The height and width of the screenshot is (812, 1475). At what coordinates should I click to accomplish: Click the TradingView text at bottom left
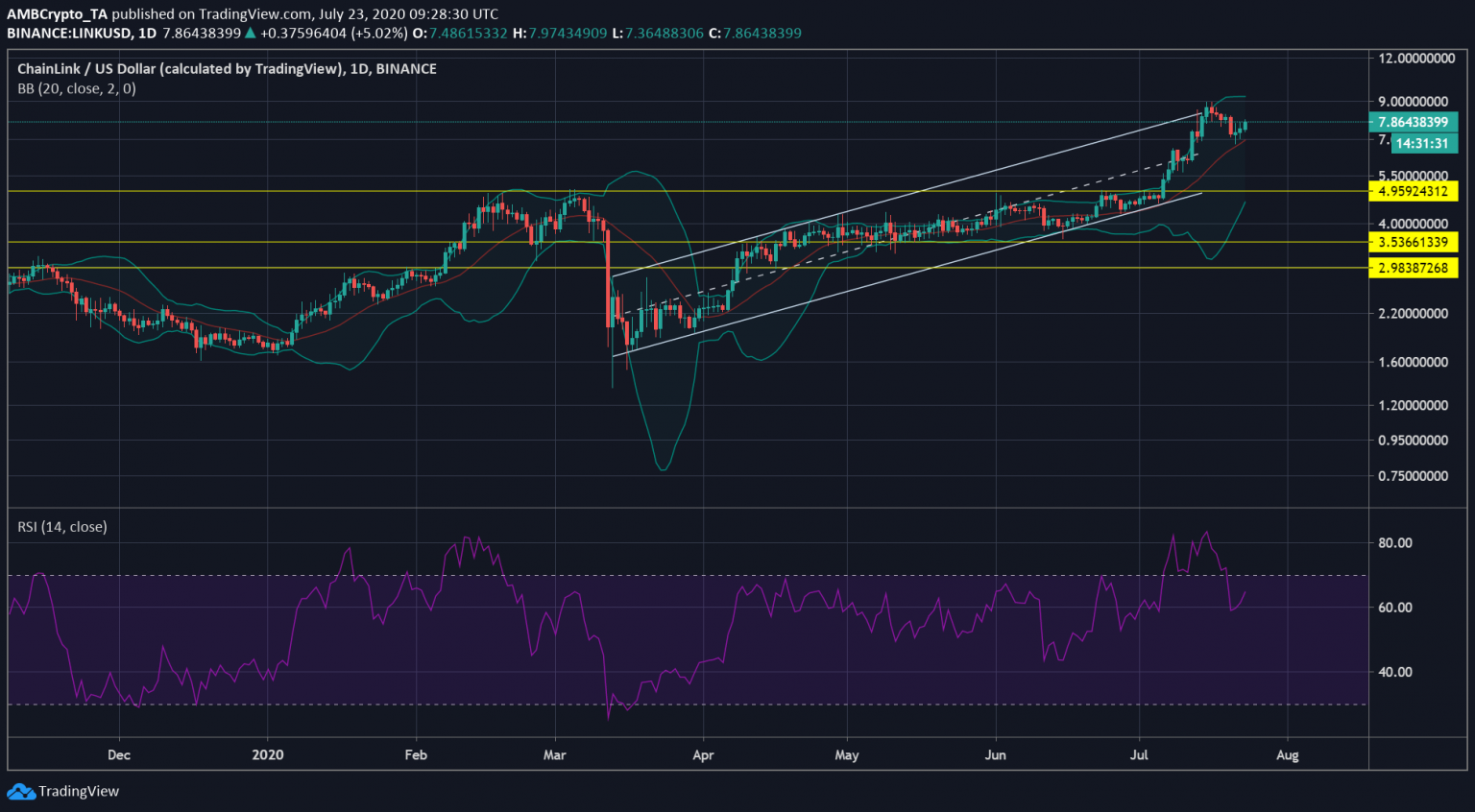(x=79, y=792)
